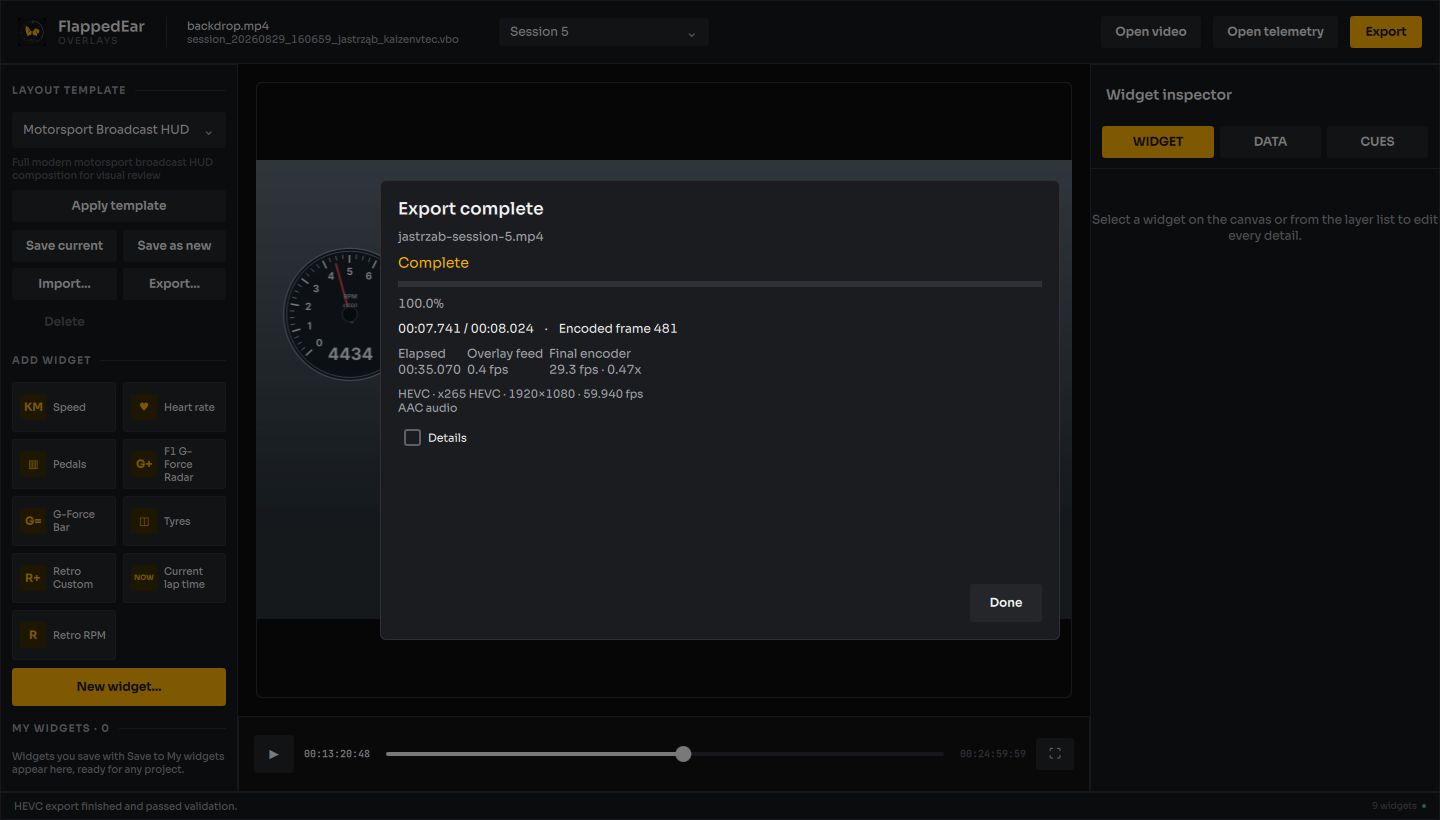
Task: Enable the Details checkbox
Action: coord(412,438)
